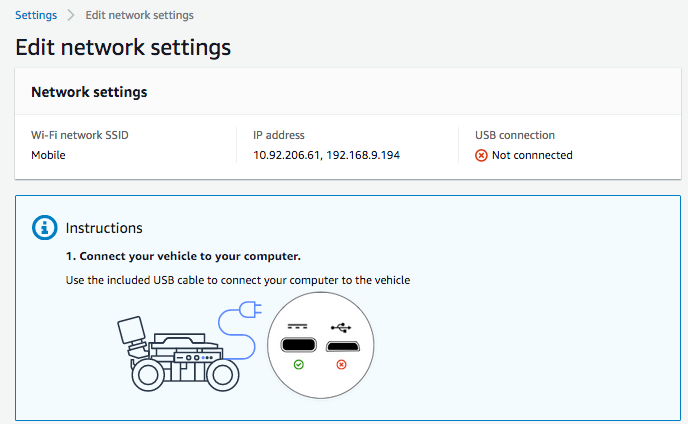Click the right port in the diagram
This screenshot has height=424, width=688.
[341, 346]
